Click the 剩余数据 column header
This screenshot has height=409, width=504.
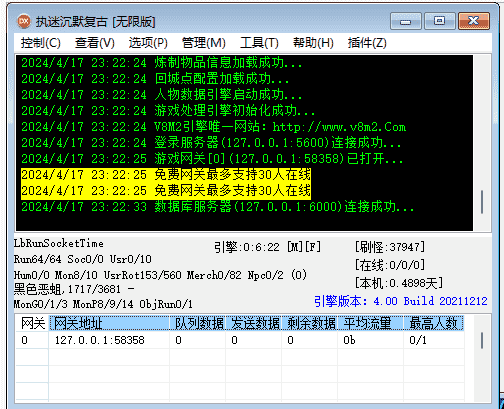310,323
